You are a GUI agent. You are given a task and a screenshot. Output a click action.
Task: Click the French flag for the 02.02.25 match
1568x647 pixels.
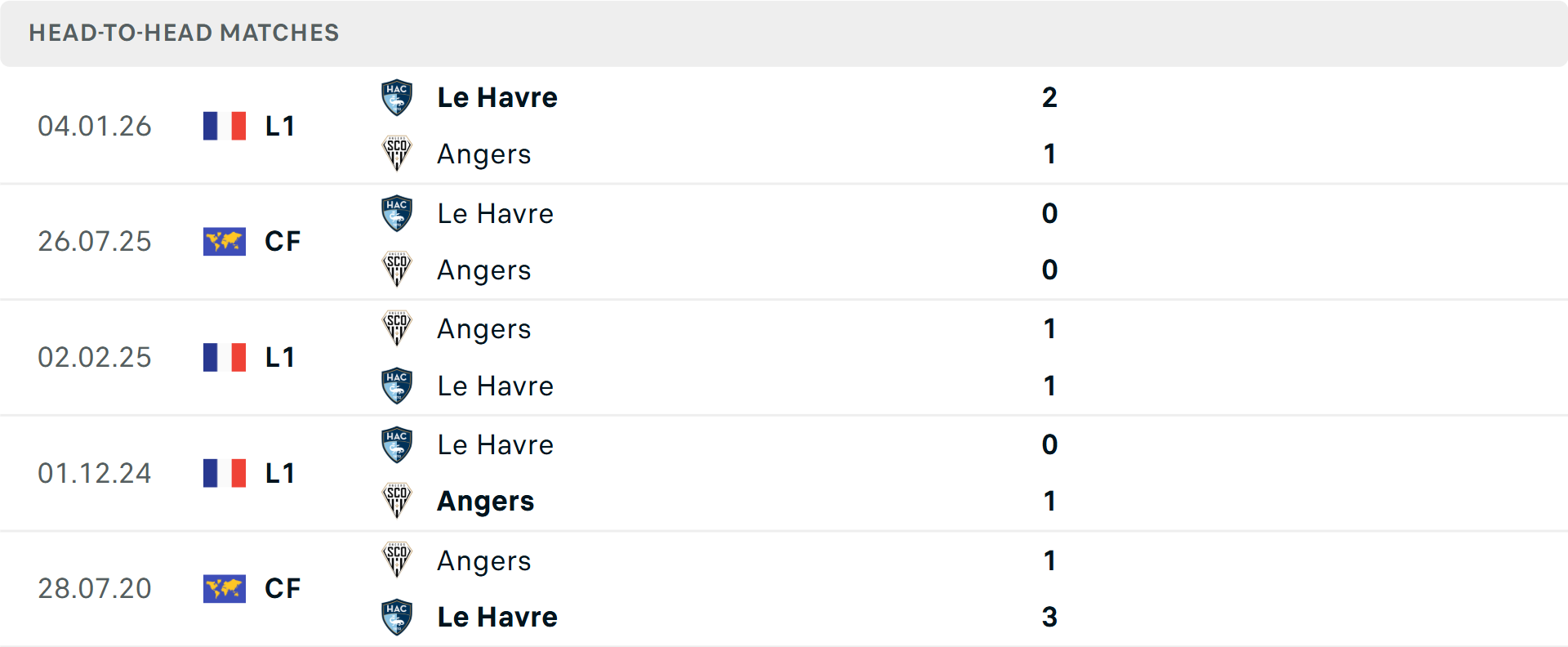pyautogui.click(x=224, y=357)
